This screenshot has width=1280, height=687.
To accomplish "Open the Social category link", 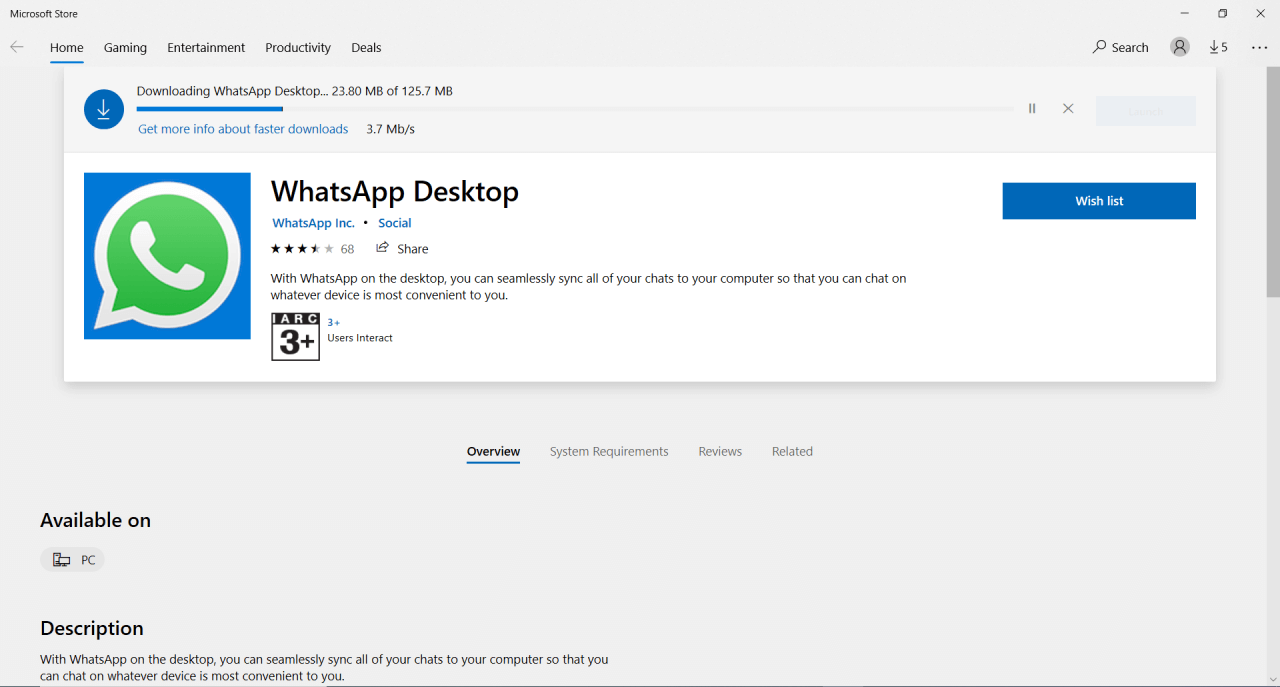I will (395, 223).
